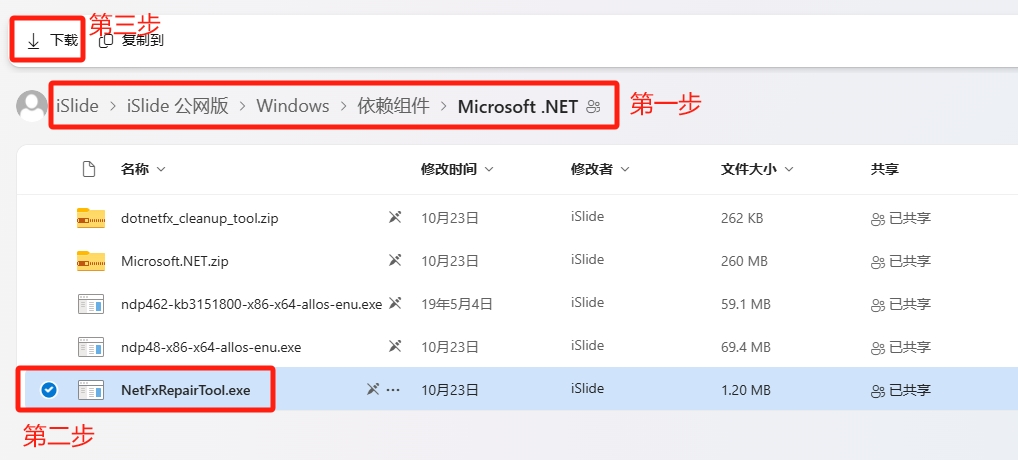Click the zip folder icon for dotnetfx_cleanup_tool.zip

tap(91, 218)
